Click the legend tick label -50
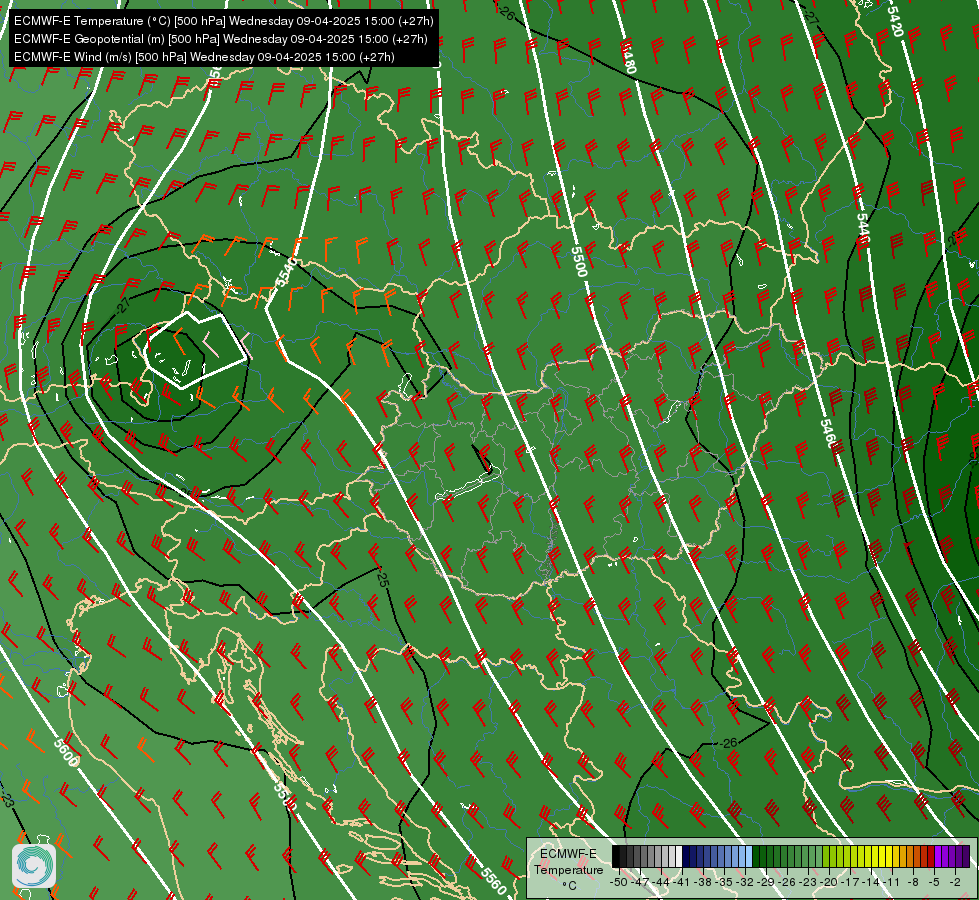The image size is (979, 900). click(618, 883)
